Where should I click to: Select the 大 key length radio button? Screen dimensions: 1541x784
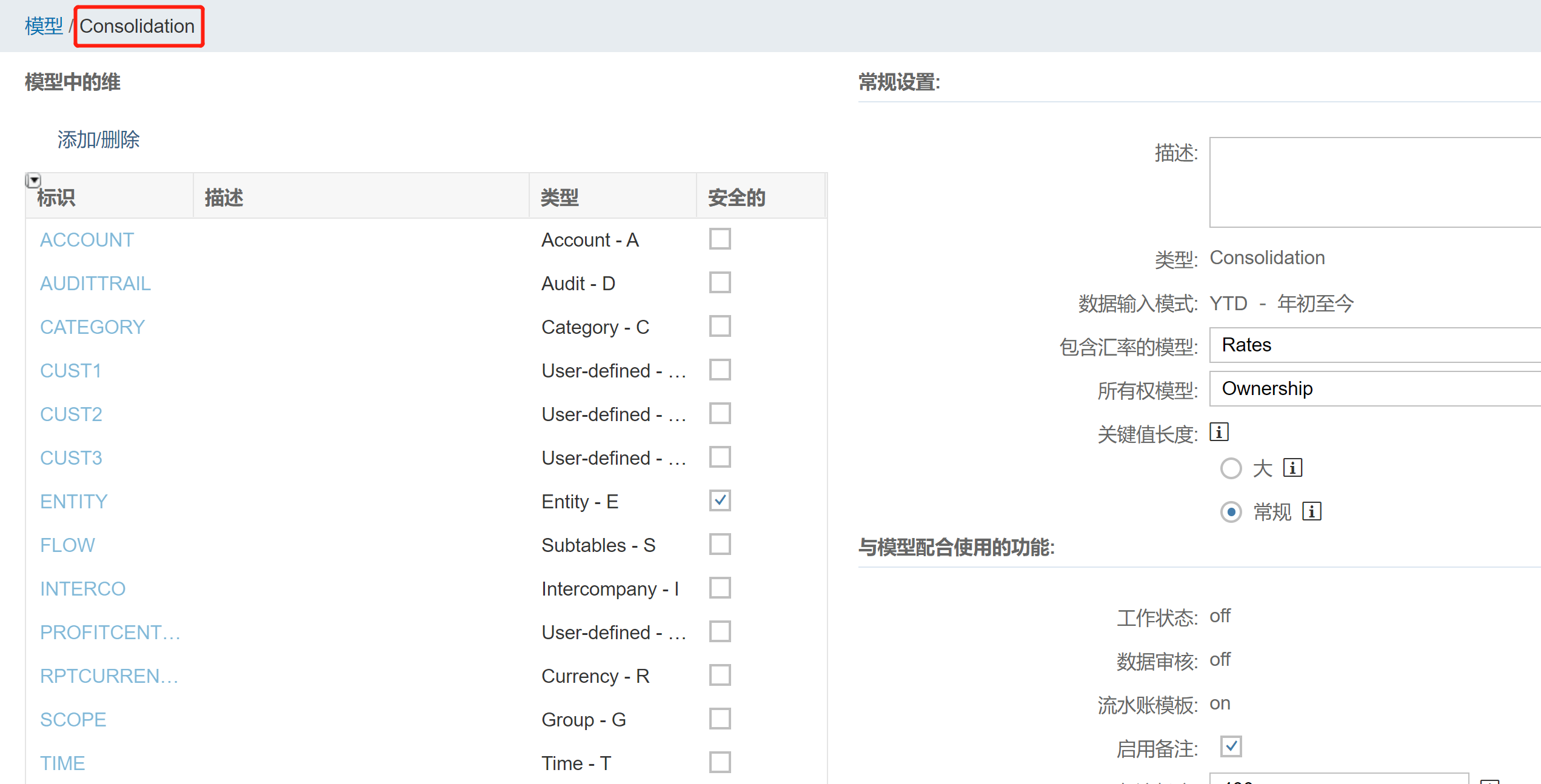(1231, 468)
